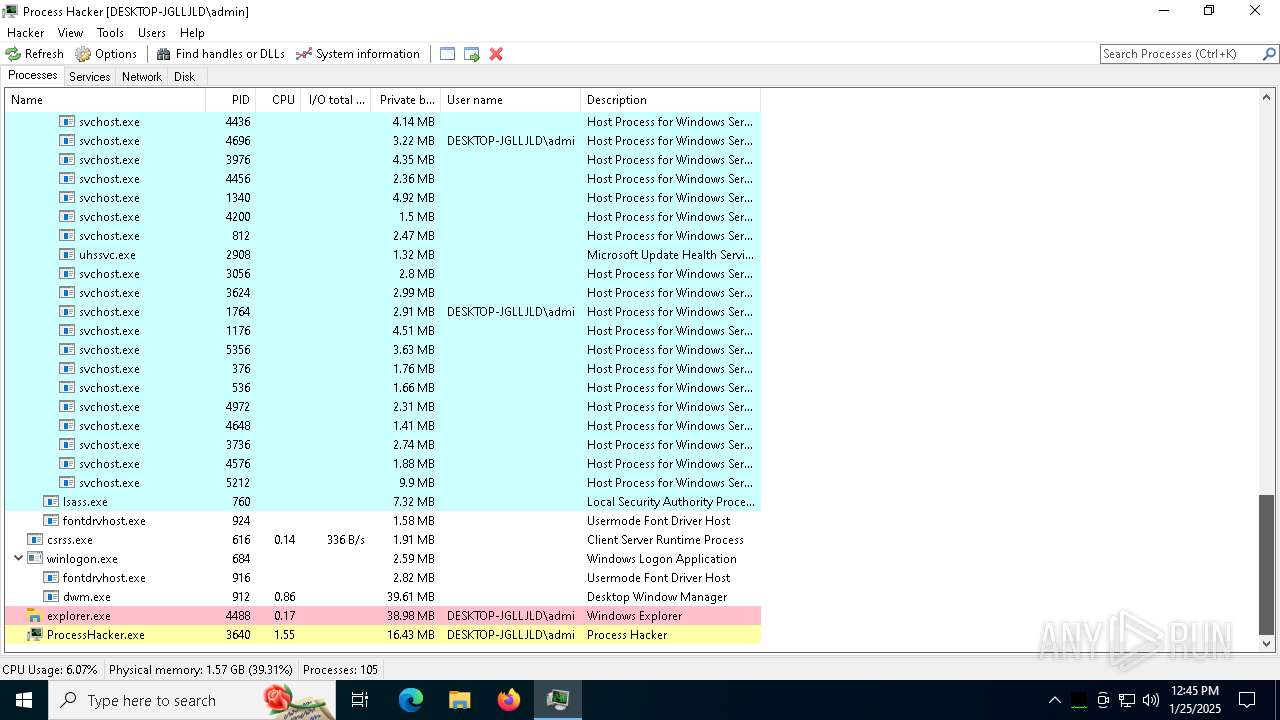1280x720 pixels.
Task: Select the ProcessHacker.exe process icon
Action: tap(35, 635)
